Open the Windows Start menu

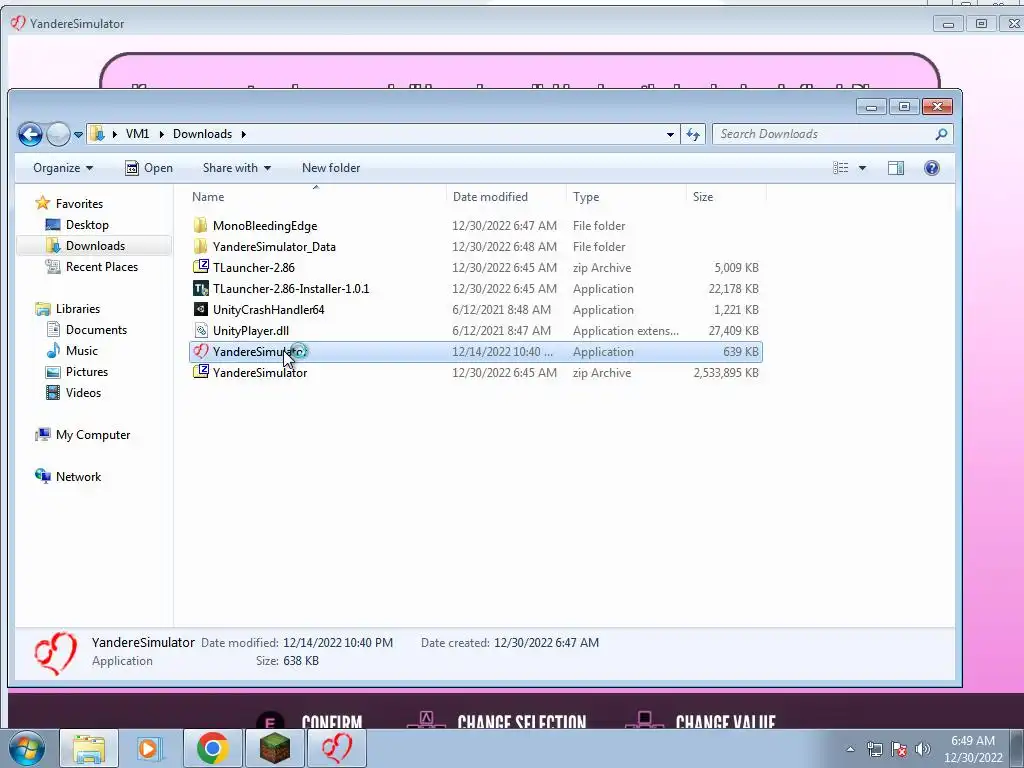coord(26,748)
